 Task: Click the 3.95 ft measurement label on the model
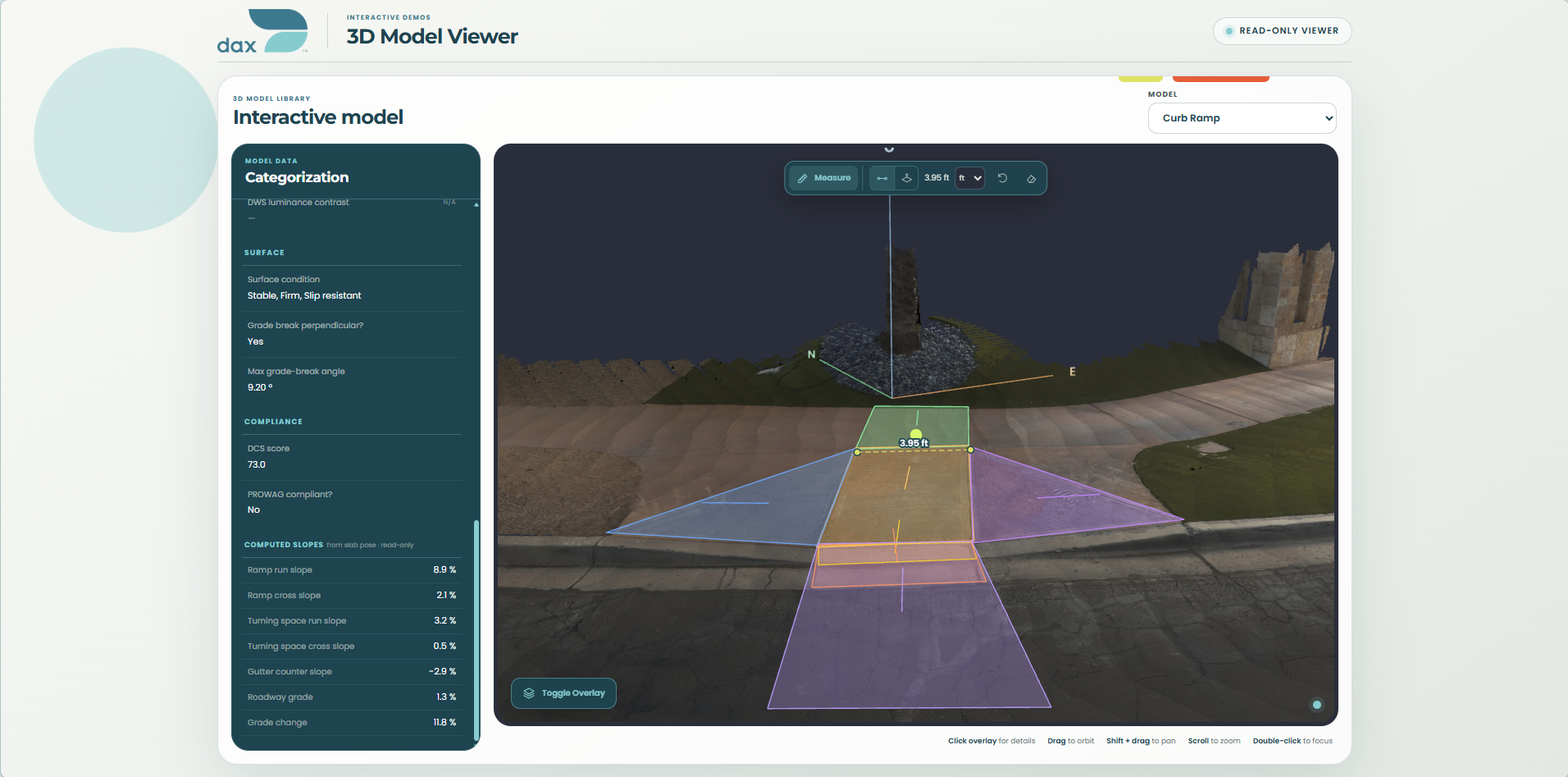click(x=914, y=443)
